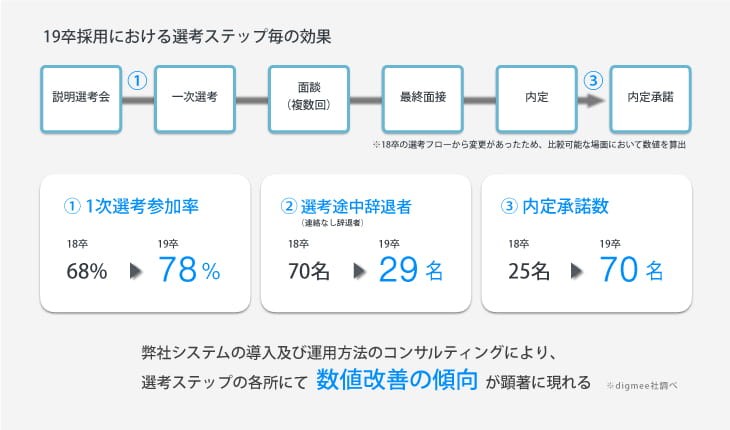Image resolution: width=730 pixels, height=430 pixels.
Task: Click the large 70名 value in the 内定承諾数 card
Action: coord(631,269)
